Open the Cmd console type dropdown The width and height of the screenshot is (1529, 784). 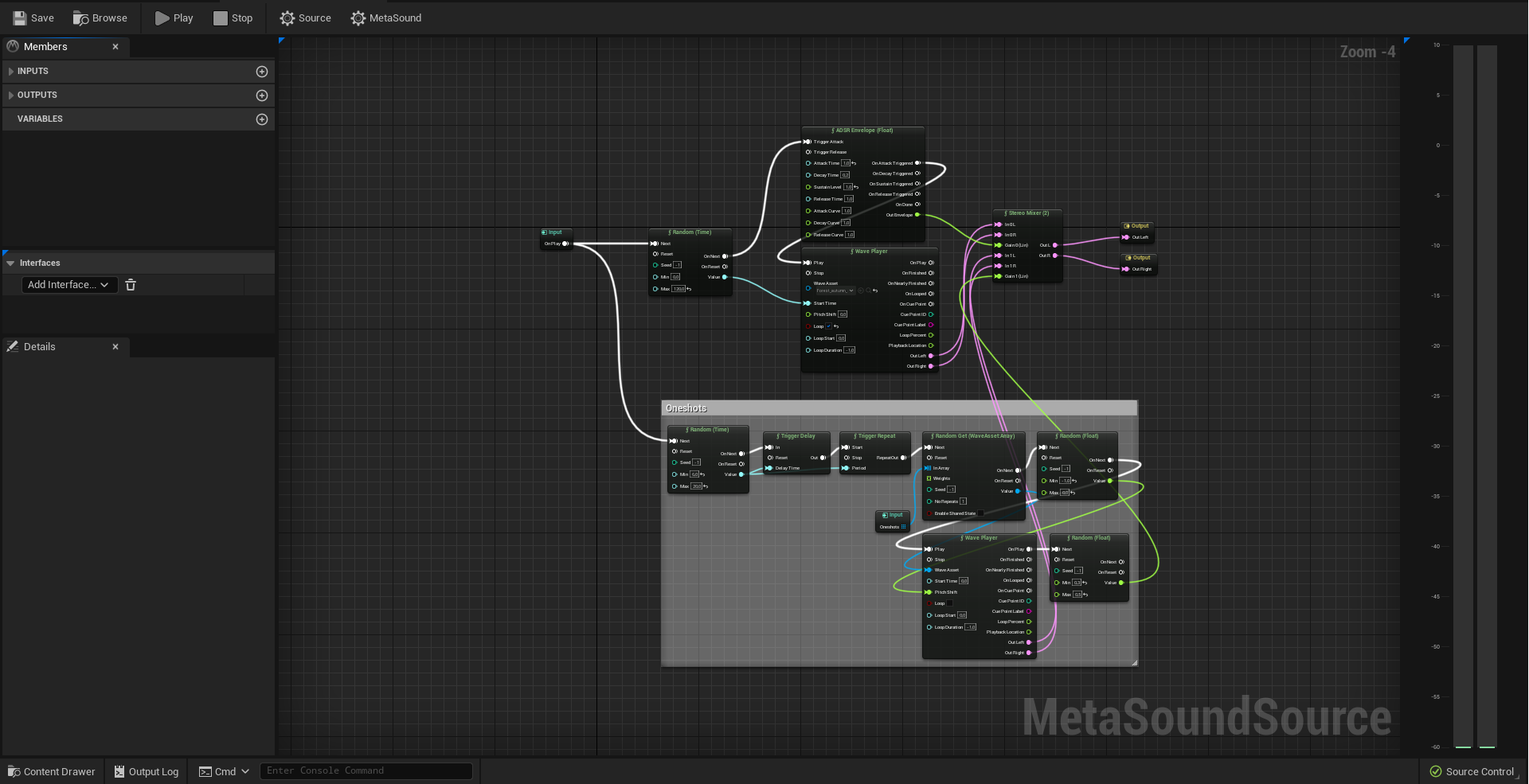pyautogui.click(x=224, y=771)
